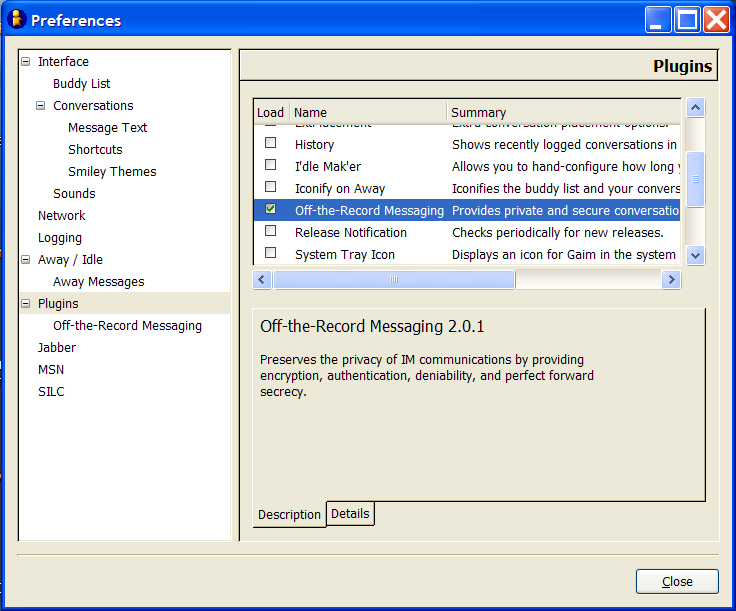This screenshot has width=736, height=611.
Task: Click the vertical scrollbar thumb
Action: 695,179
